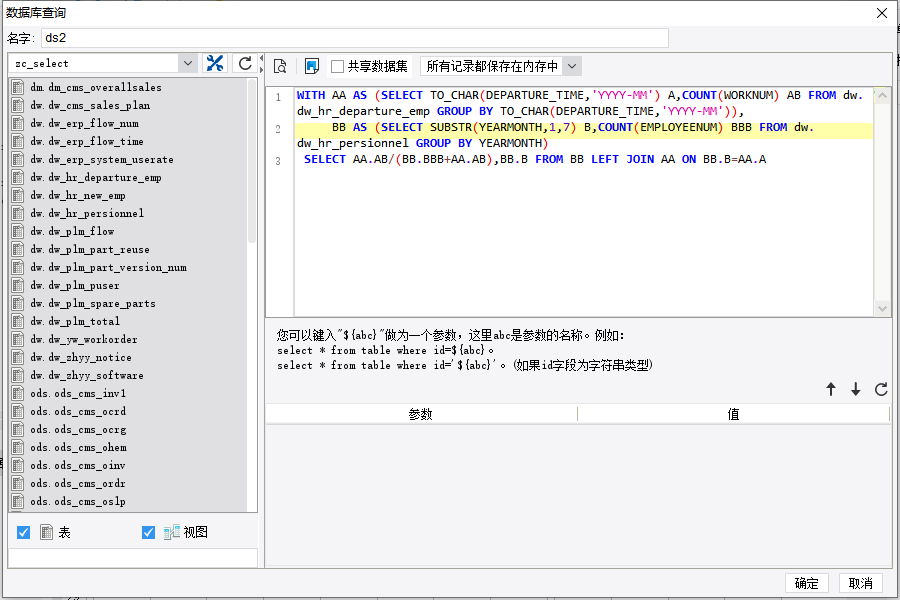Select dw.dw_zhyy_software table

pos(87,376)
